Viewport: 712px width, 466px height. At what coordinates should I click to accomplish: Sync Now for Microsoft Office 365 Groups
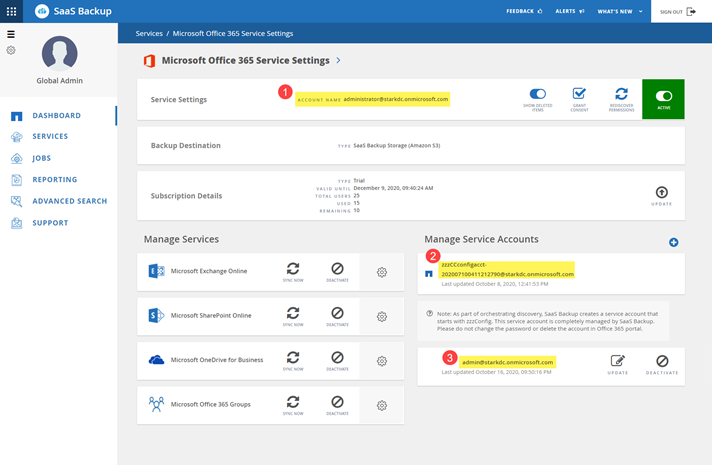(293, 404)
